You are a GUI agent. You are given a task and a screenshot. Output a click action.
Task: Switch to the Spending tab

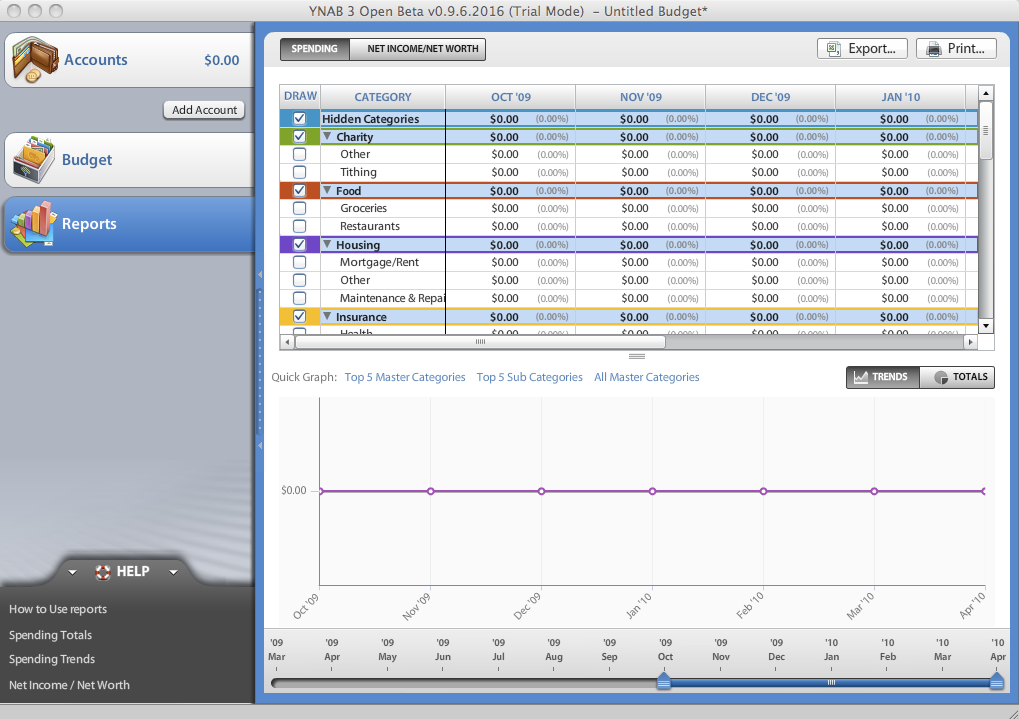tap(315, 49)
